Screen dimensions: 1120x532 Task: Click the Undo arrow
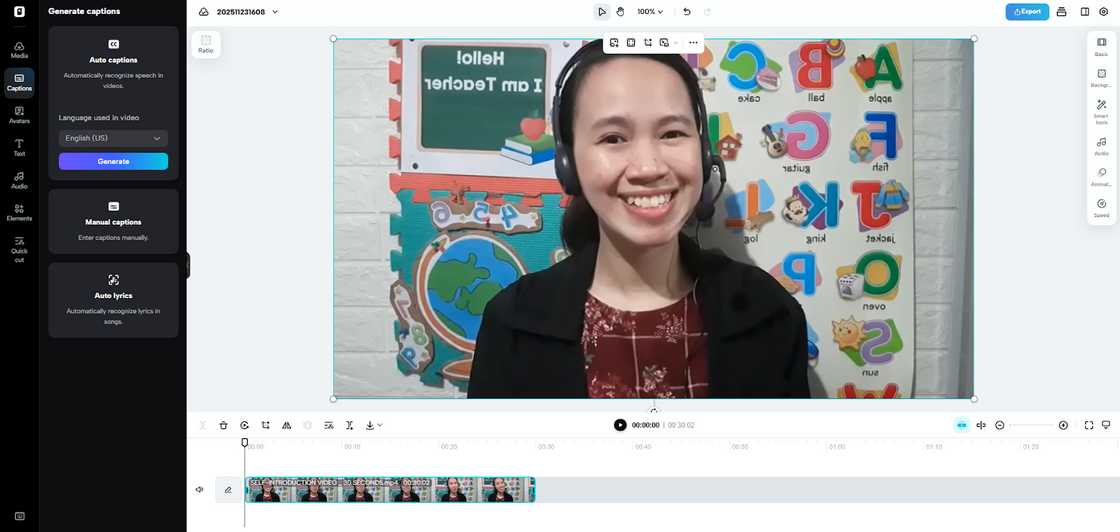[x=686, y=12]
